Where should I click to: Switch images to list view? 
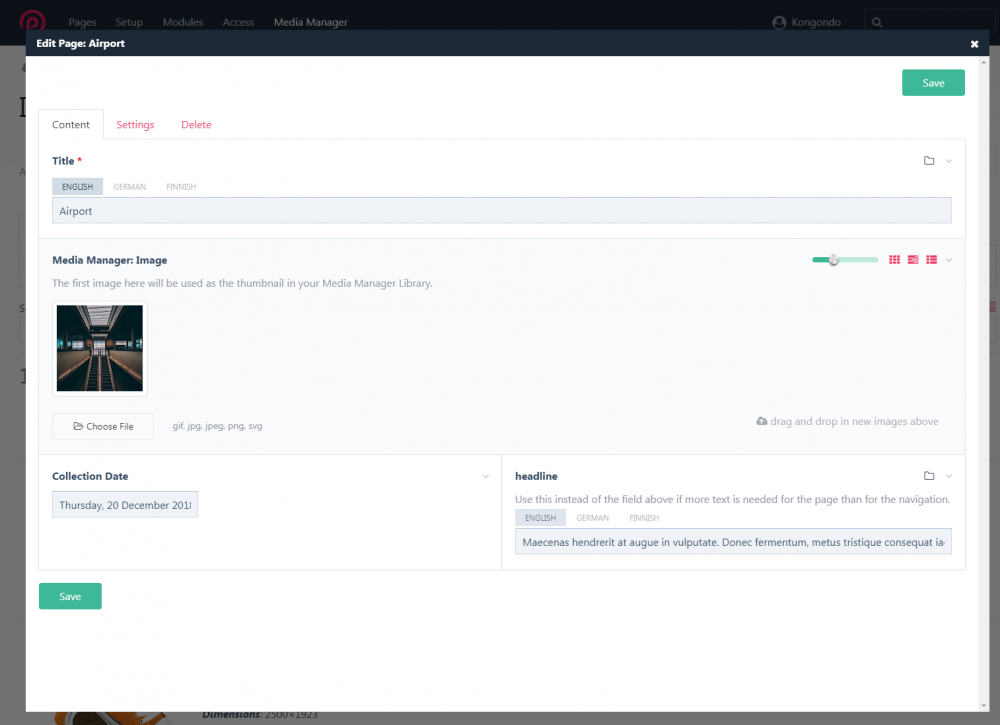[x=931, y=260]
